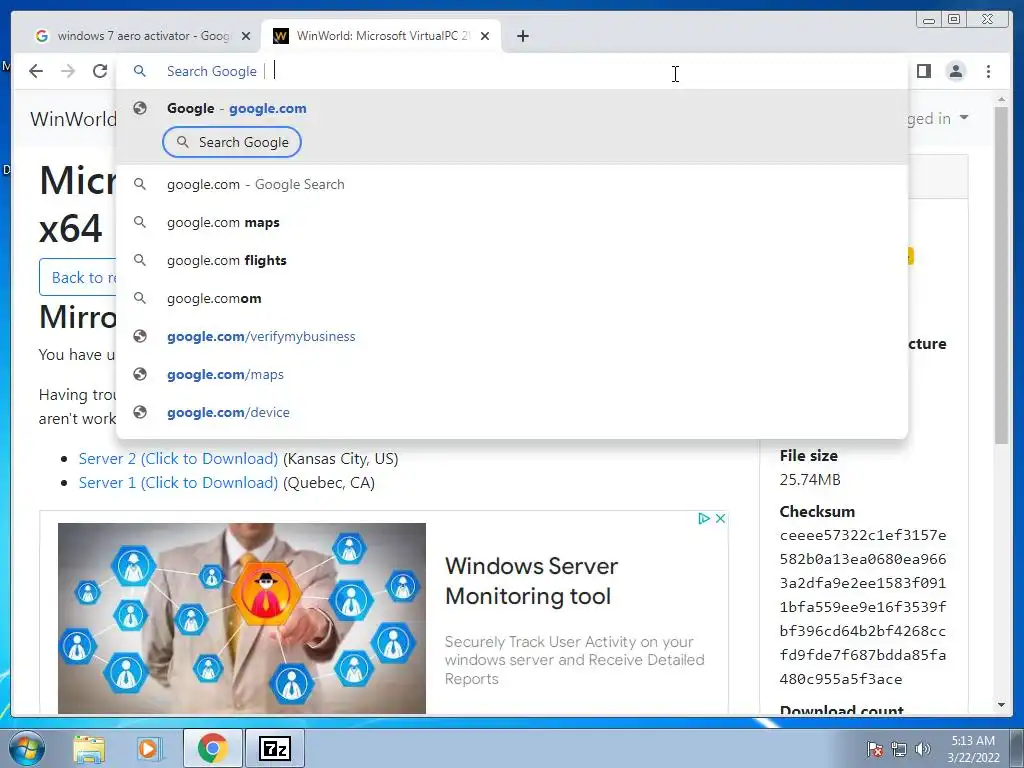The height and width of the screenshot is (768, 1024).
Task: Close the WinWorld VirtualPC tab
Action: point(485,36)
